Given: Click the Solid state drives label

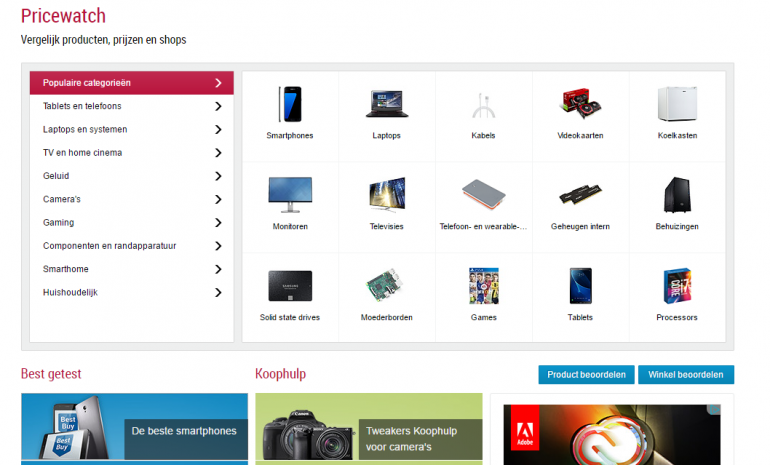Looking at the screenshot, I should 290,318.
